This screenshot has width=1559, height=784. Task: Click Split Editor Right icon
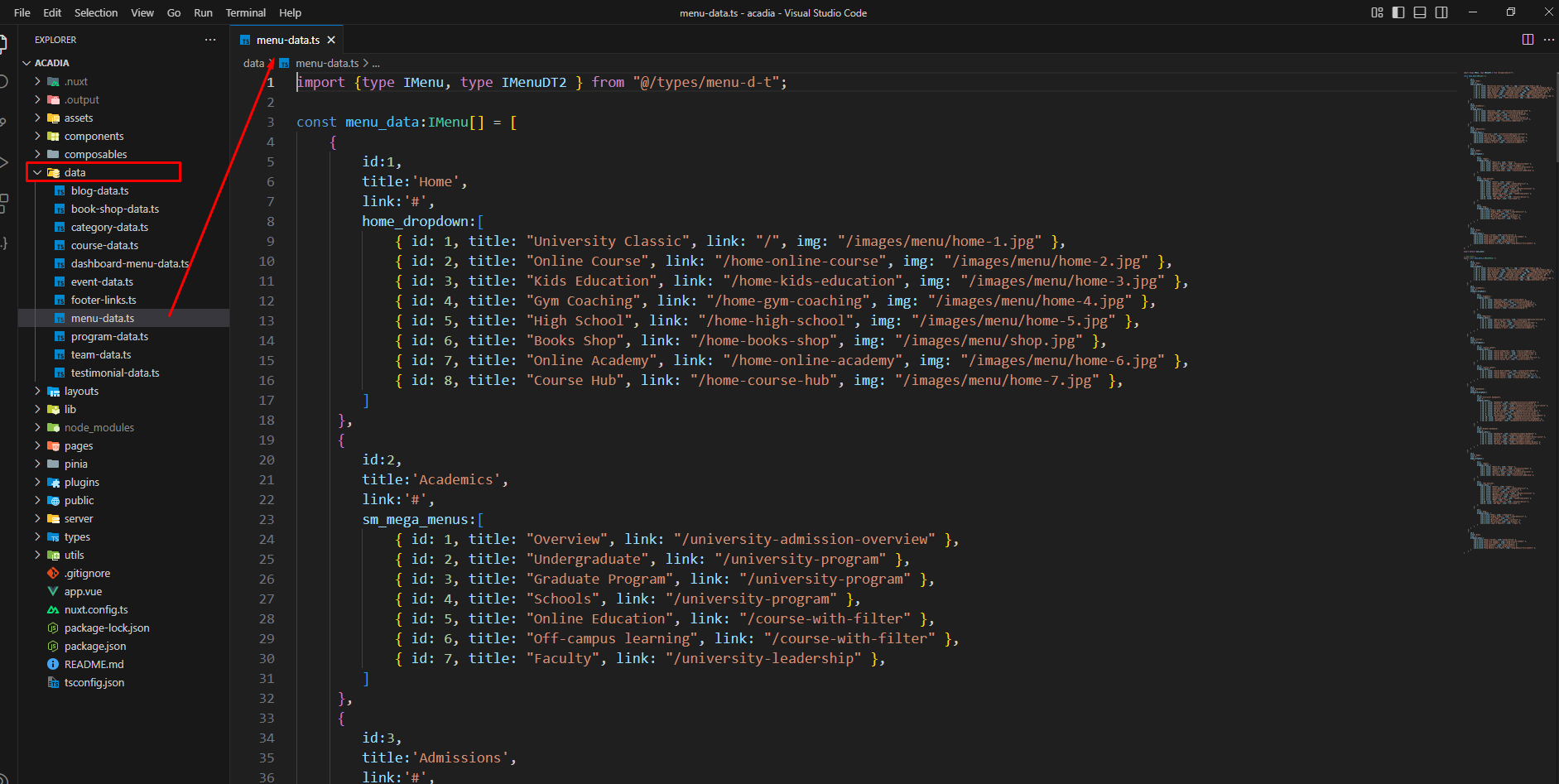pyautogui.click(x=1528, y=40)
